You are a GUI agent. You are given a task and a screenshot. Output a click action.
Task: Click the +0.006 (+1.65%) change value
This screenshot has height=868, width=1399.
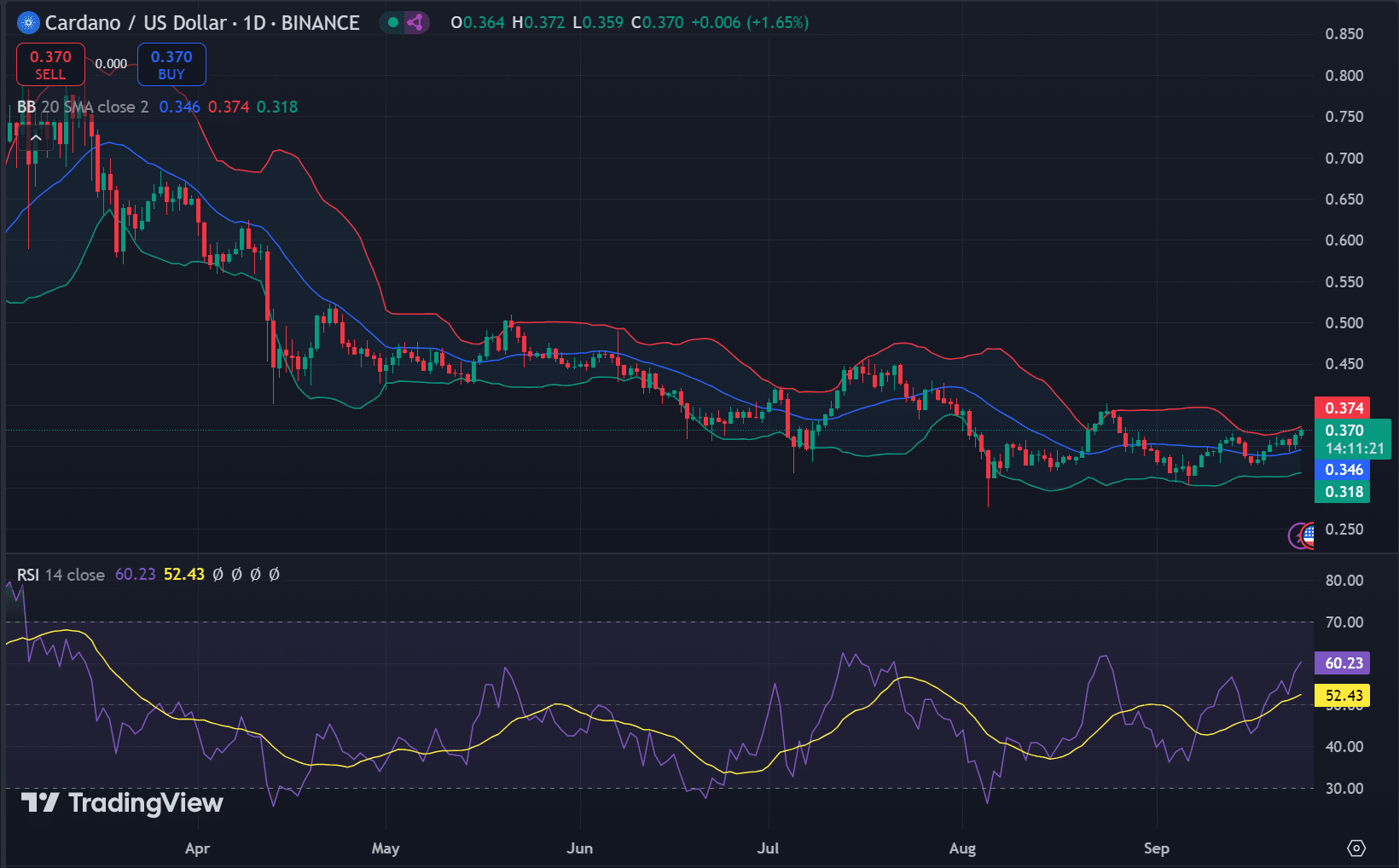click(750, 23)
